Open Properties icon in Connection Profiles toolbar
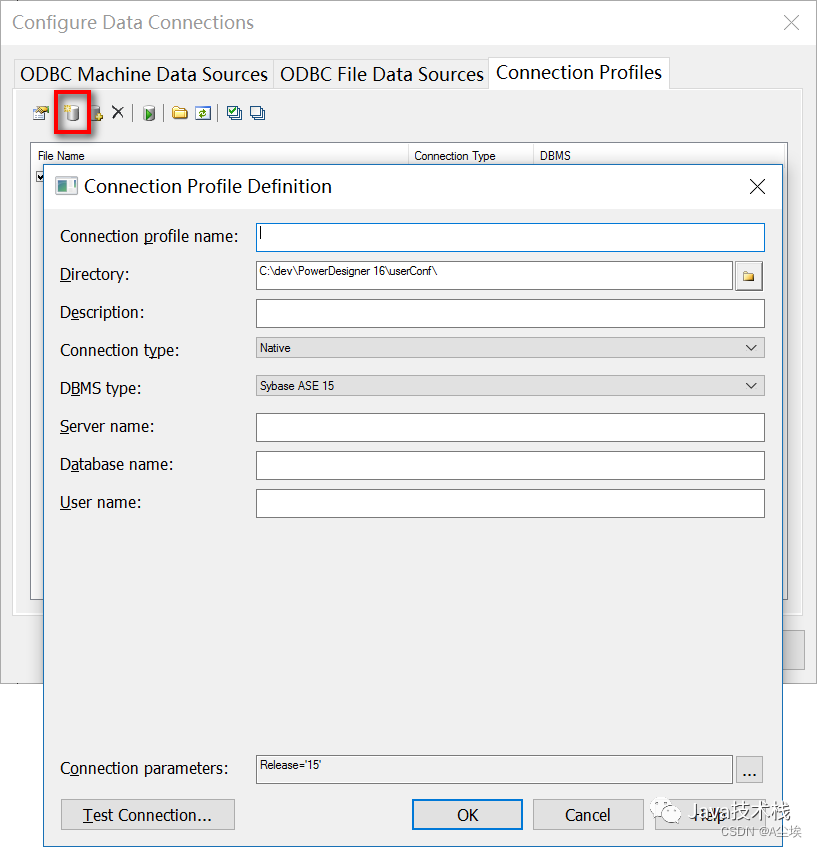 (x=41, y=113)
